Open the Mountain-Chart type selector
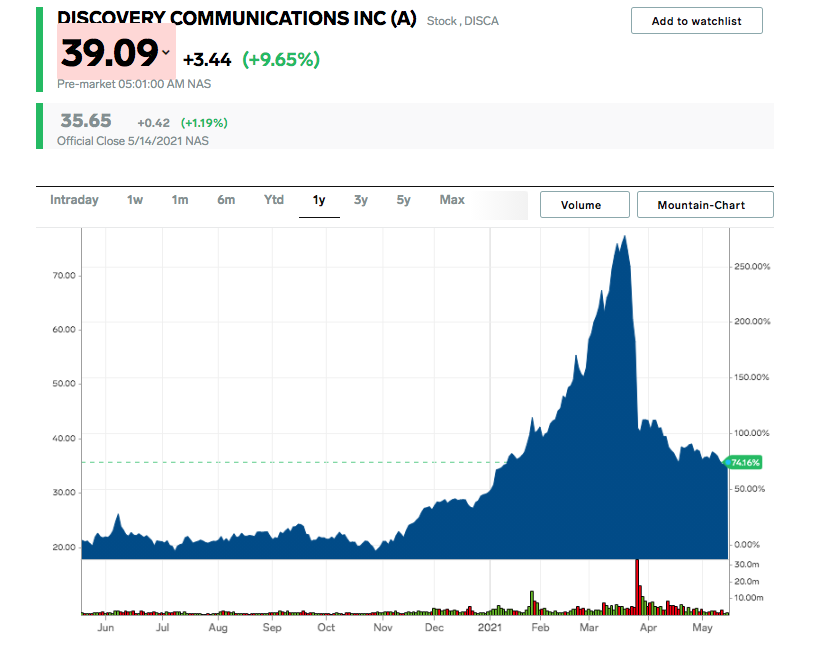This screenshot has height=648, width=833. (705, 205)
